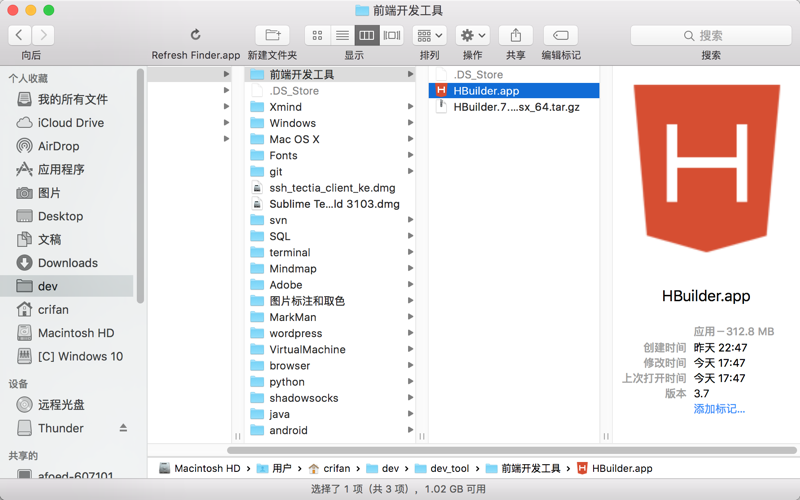Viewport: 800px width, 500px height.
Task: Select the terminal folder
Action: (330, 253)
